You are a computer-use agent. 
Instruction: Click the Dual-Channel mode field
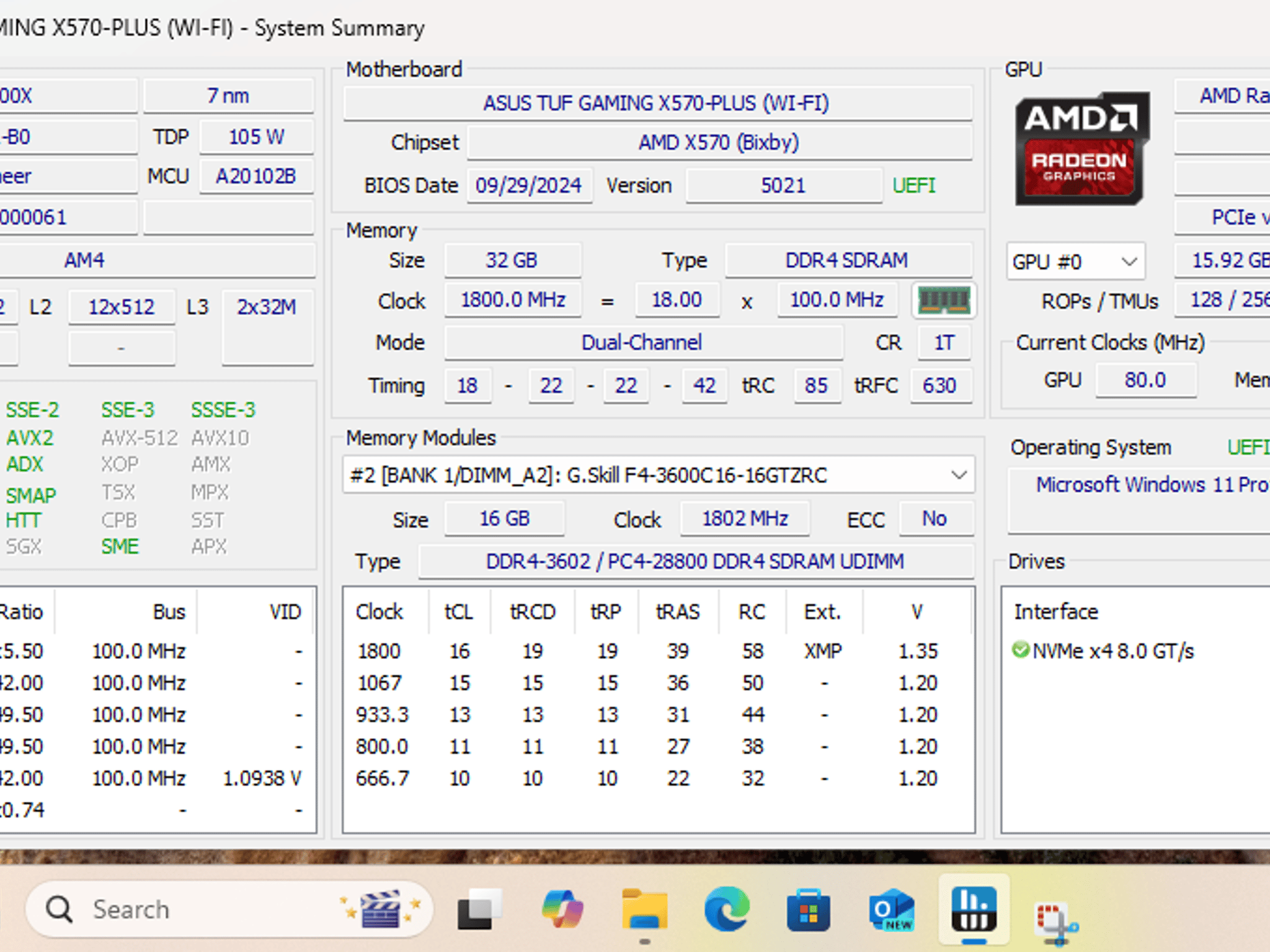click(643, 343)
